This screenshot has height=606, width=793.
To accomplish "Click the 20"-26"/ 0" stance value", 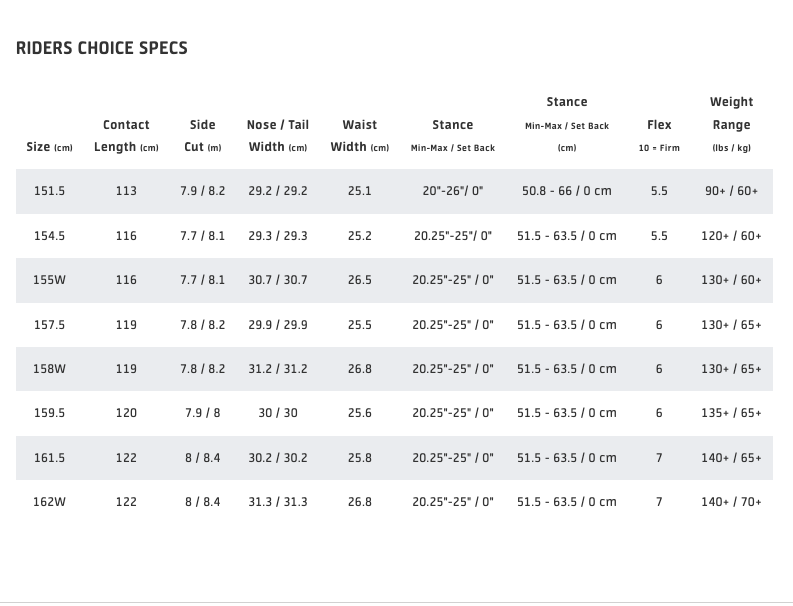I will click(x=452, y=191).
